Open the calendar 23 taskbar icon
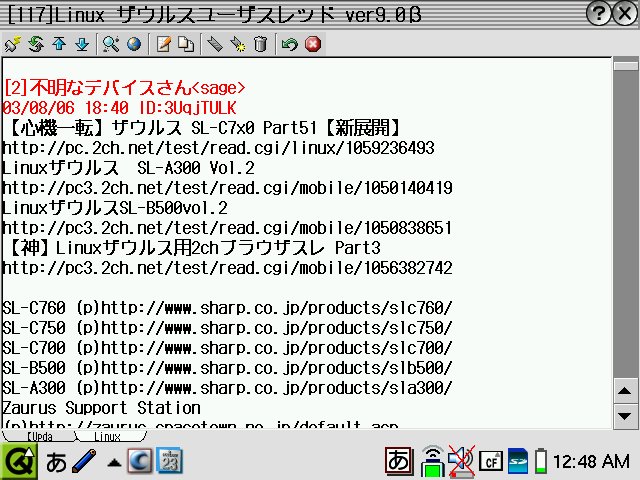The image size is (640, 480). click(x=170, y=461)
